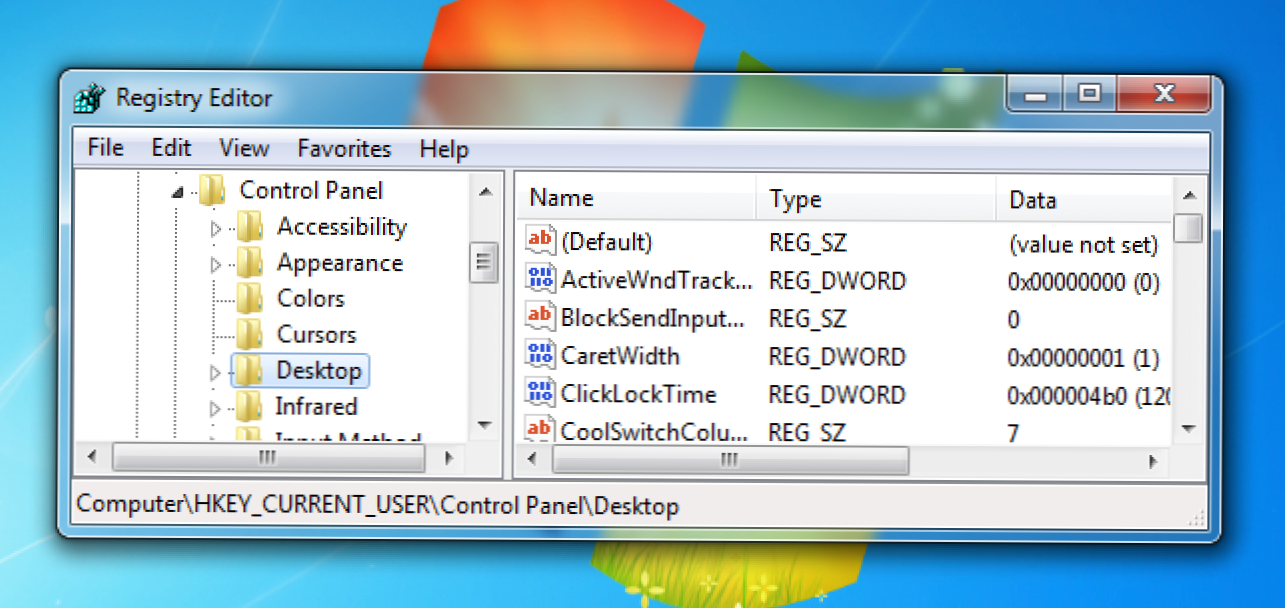1285x608 pixels.
Task: Click the Colors folder icon
Action: coord(250,298)
